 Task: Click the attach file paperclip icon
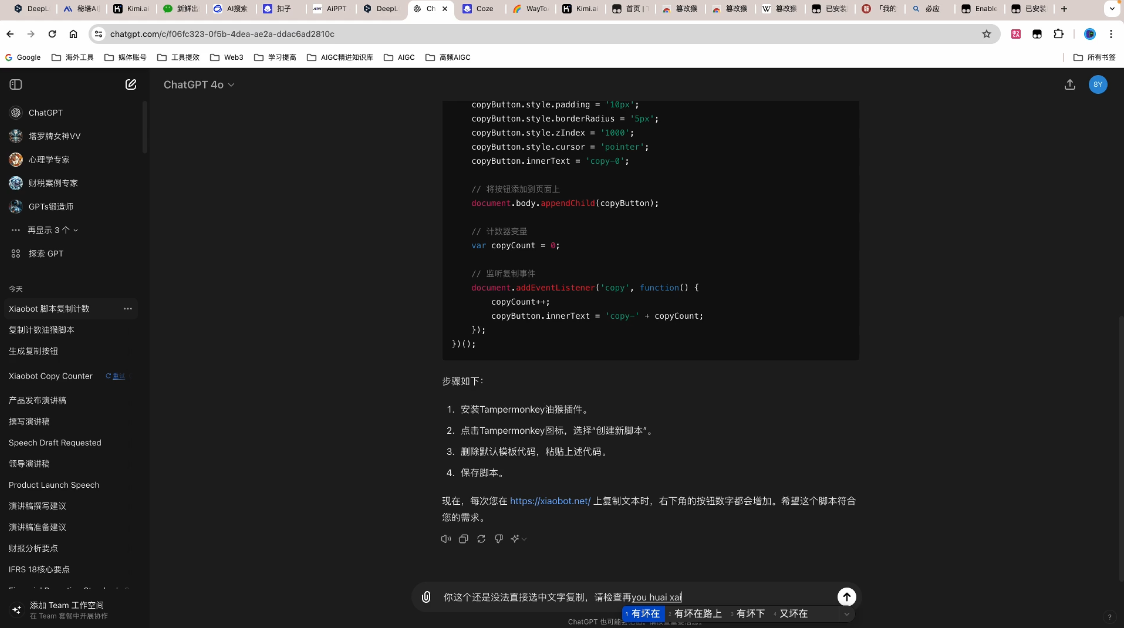[426, 597]
